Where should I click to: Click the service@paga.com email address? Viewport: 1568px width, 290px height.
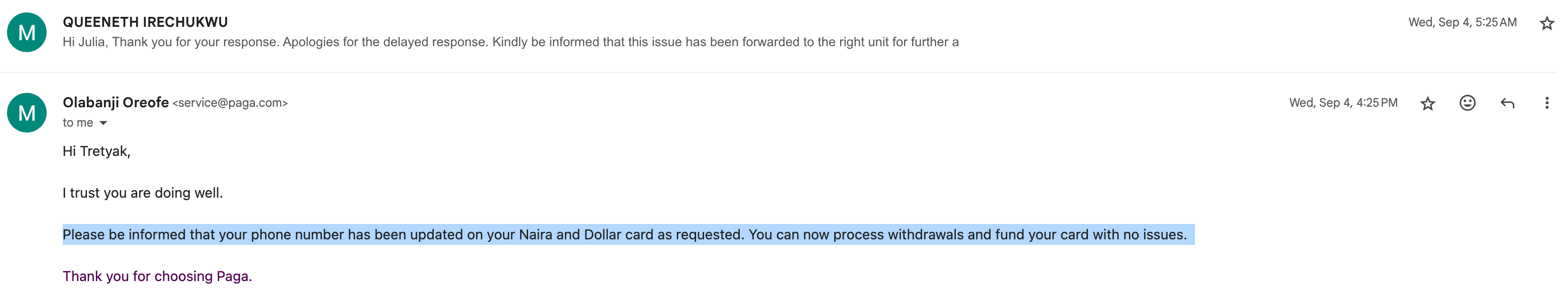[x=230, y=103]
